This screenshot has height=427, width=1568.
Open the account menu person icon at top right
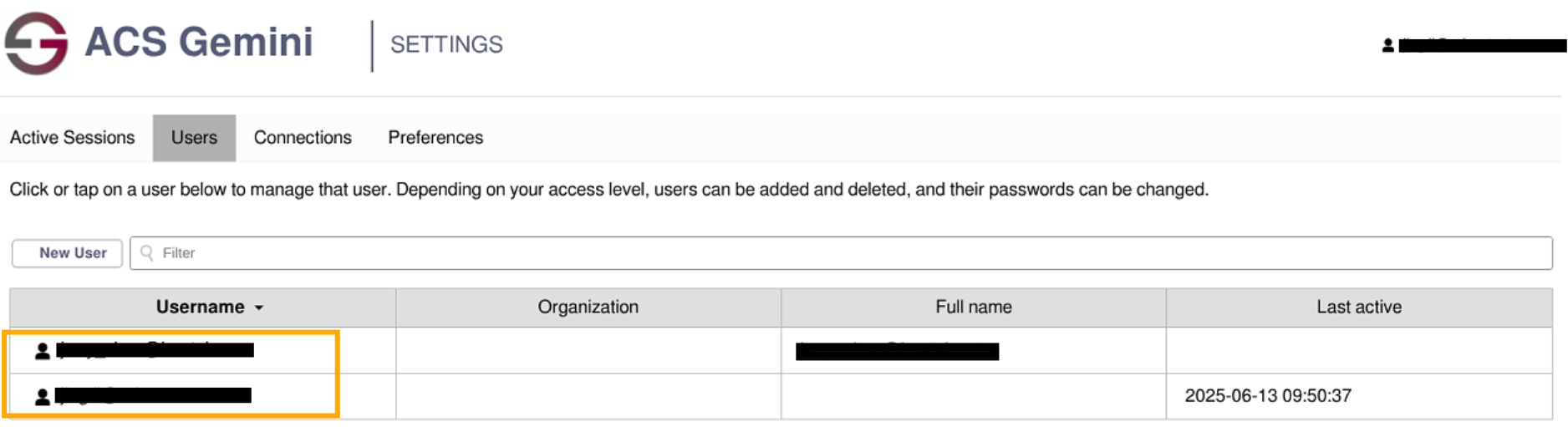(x=1387, y=46)
